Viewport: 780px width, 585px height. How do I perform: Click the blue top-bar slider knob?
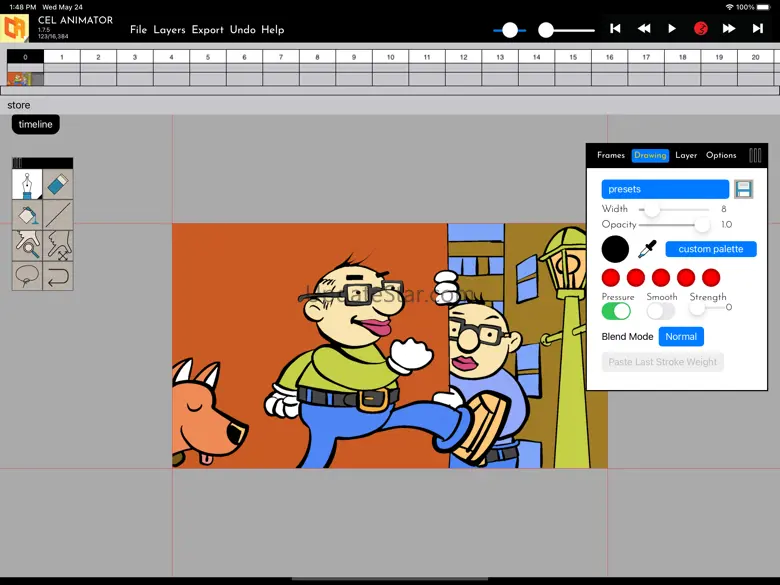(509, 30)
